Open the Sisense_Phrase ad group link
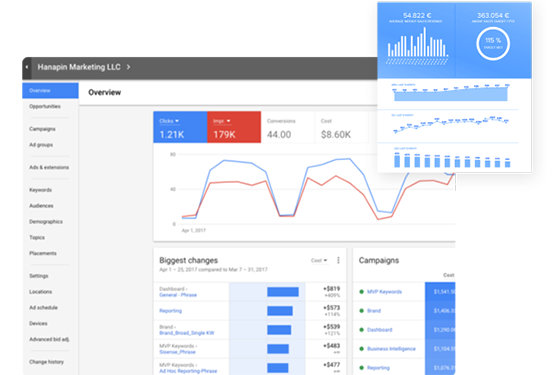 177,352
